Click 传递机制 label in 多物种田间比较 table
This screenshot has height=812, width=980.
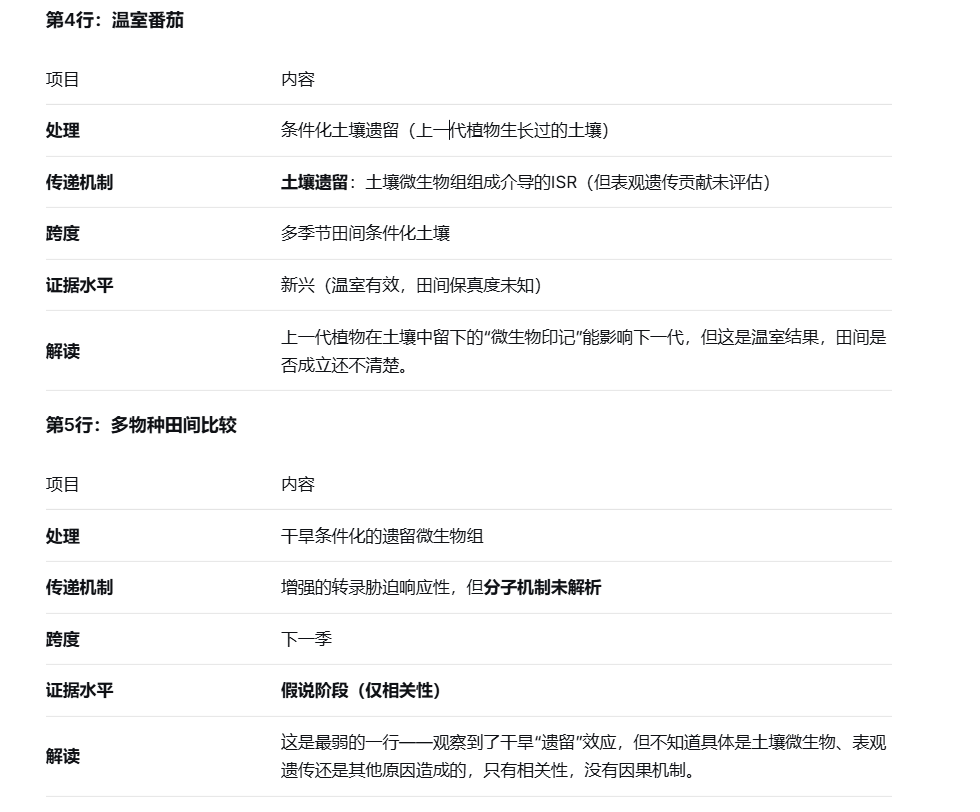click(x=79, y=588)
